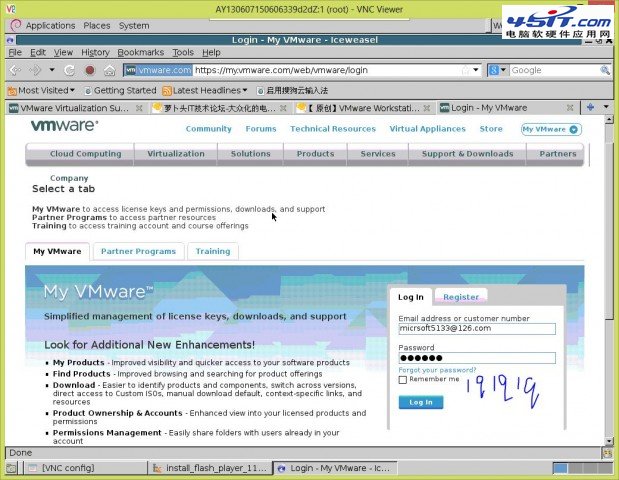Viewport: 619px width, 480px height.
Task: Open the History menu
Action: (x=95, y=52)
